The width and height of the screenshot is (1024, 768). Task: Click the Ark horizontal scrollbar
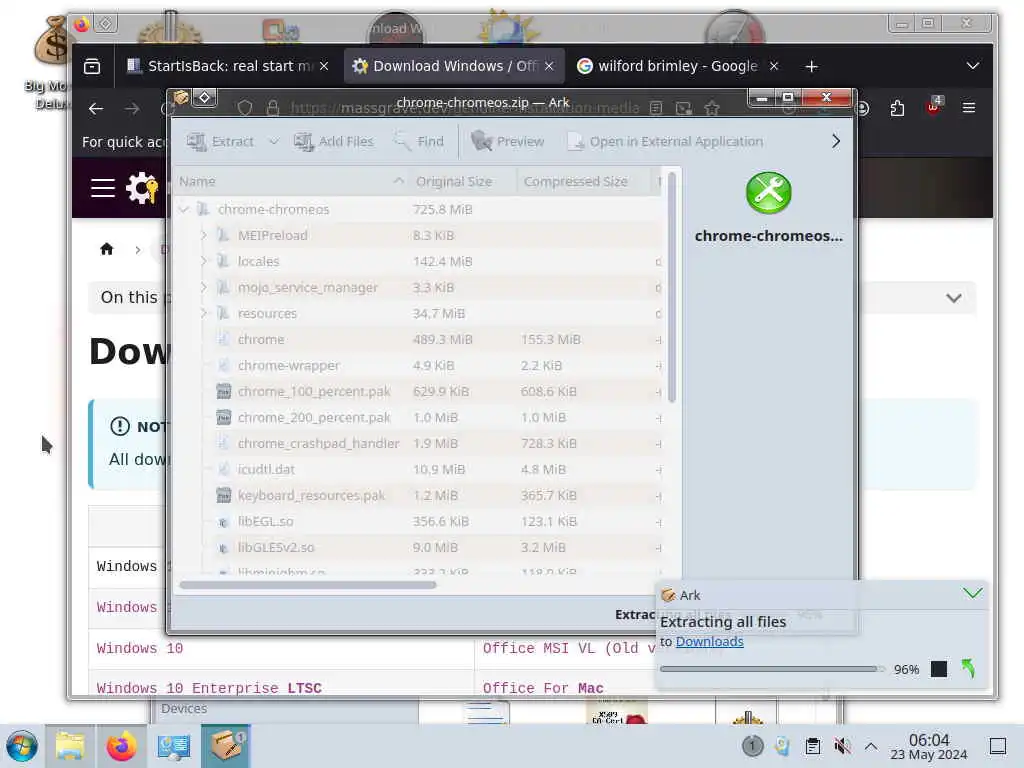pos(308,585)
